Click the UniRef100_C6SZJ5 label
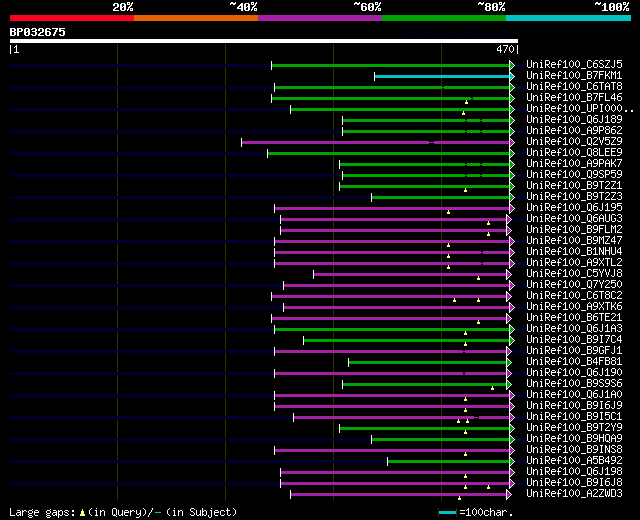640x520 pixels. (x=574, y=64)
